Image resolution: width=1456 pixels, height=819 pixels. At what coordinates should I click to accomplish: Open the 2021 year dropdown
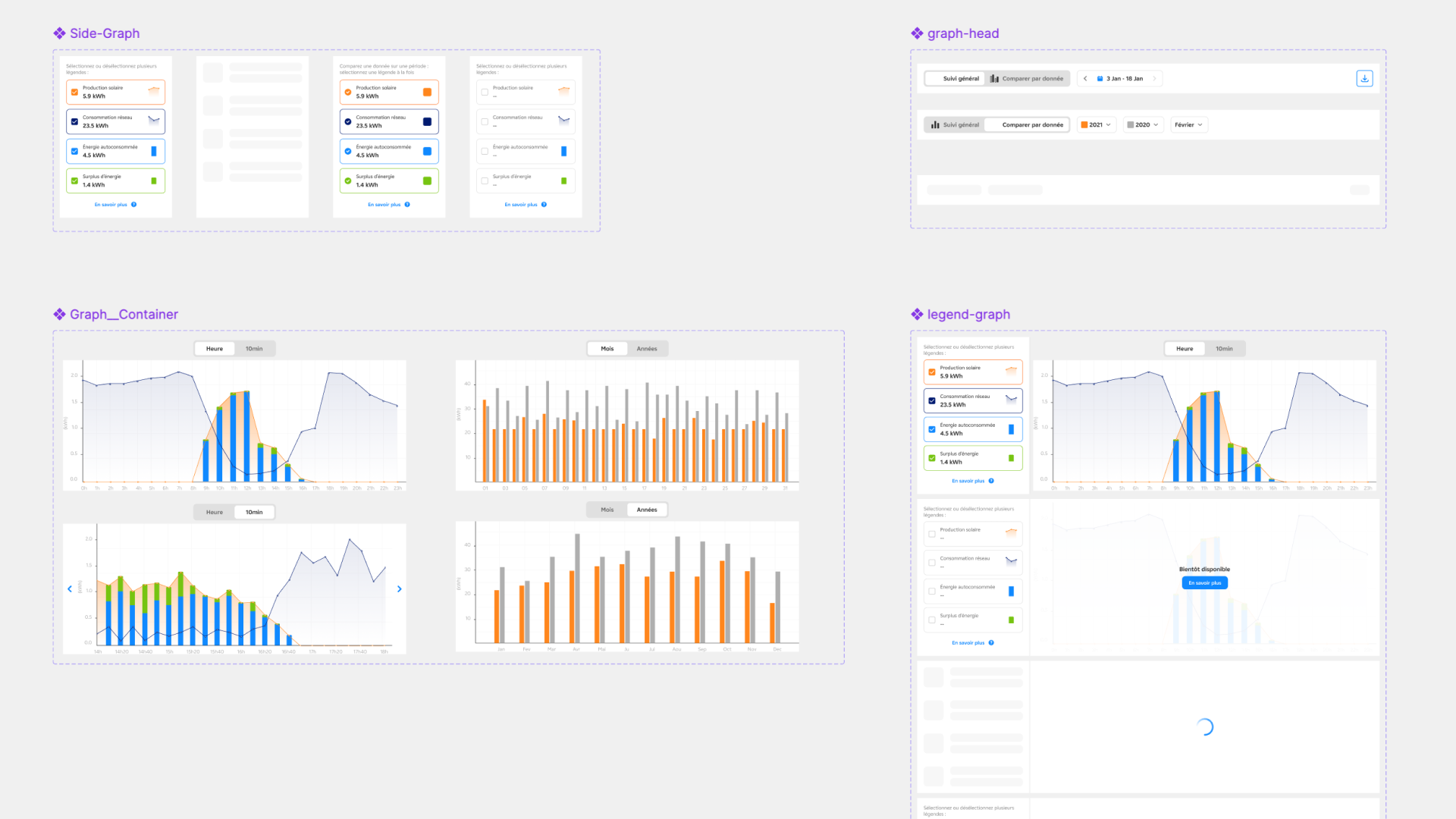pyautogui.click(x=1096, y=125)
